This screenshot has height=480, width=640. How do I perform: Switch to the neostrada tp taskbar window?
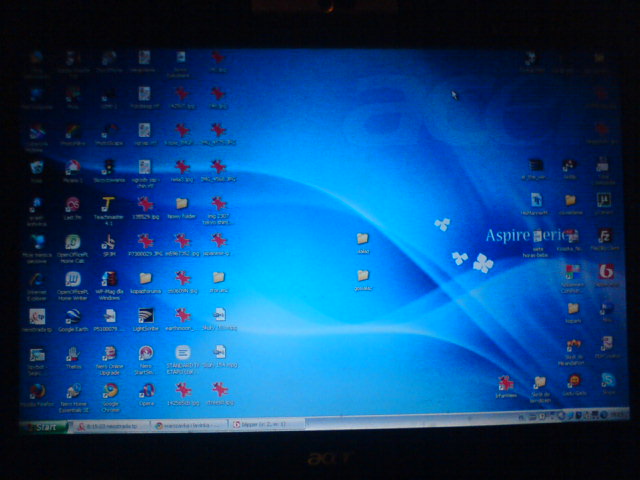coord(110,426)
